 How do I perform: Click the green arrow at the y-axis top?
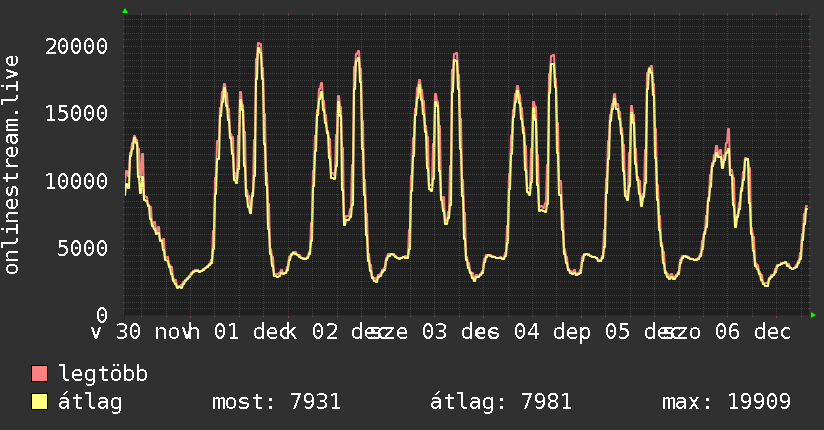pyautogui.click(x=125, y=11)
